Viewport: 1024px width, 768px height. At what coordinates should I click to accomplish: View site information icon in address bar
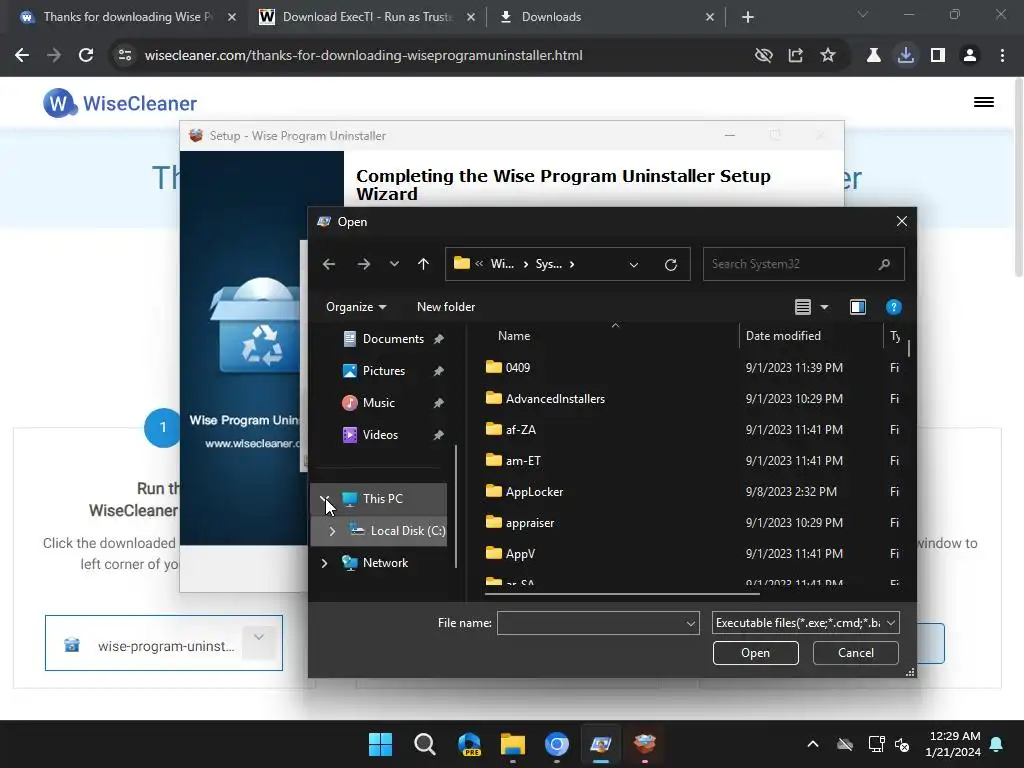click(125, 56)
